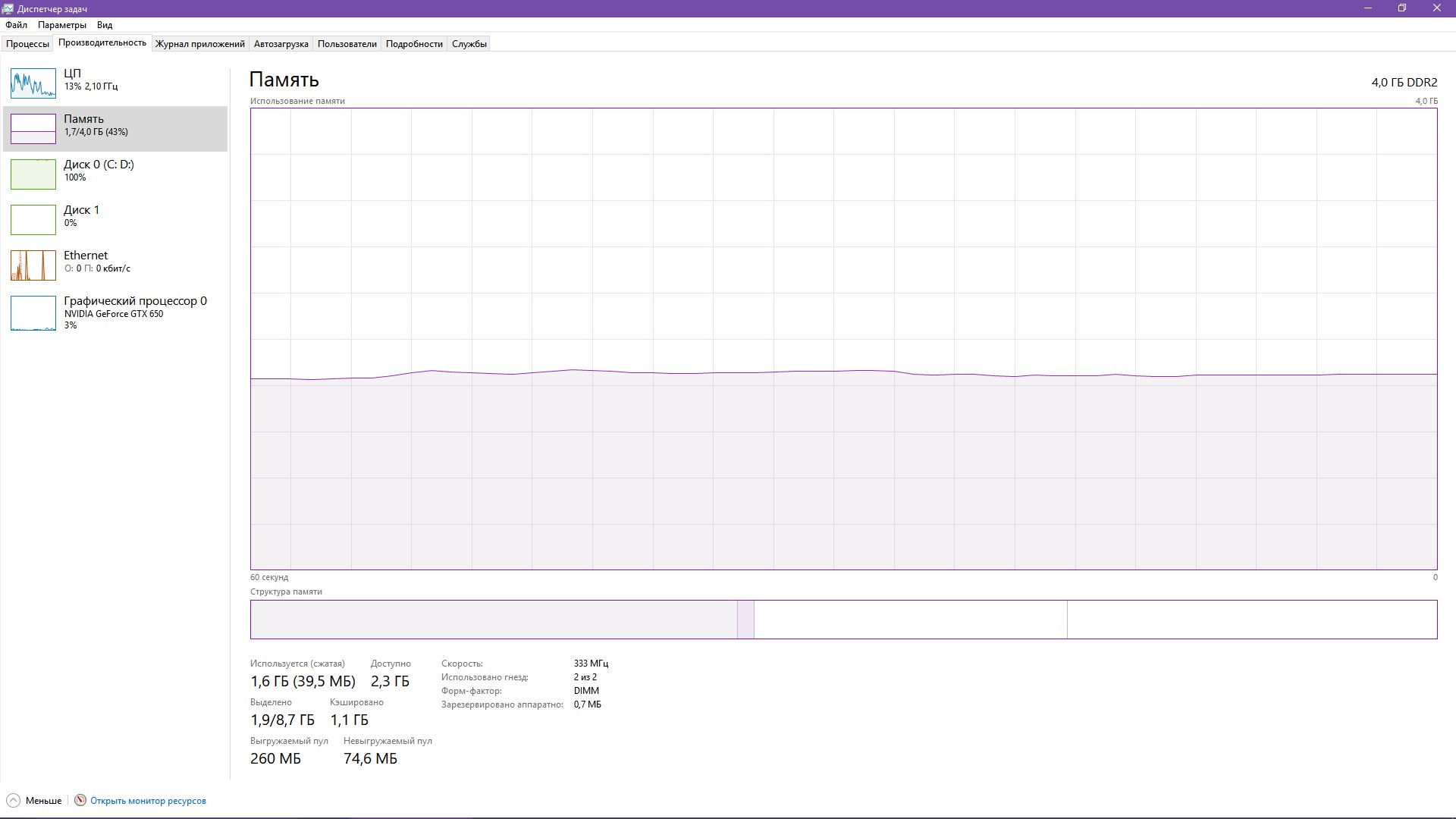1456x819 pixels.
Task: Switch to the Журнал приложений tab
Action: click(x=200, y=44)
